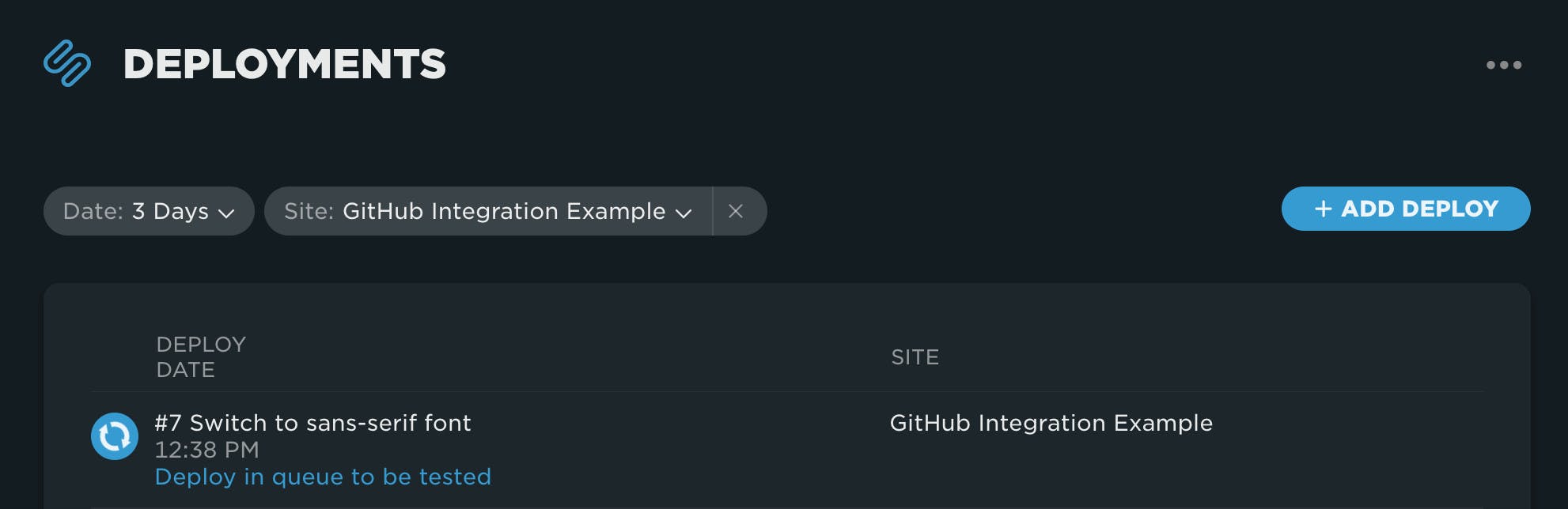This screenshot has height=509, width=1568.
Task: Open deploy #7 Switch to sans-serif font
Action: point(312,423)
